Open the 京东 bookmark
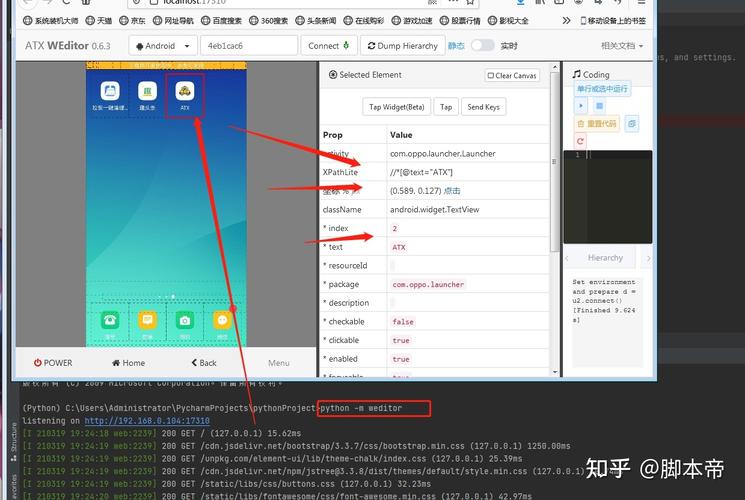 (x=133, y=20)
